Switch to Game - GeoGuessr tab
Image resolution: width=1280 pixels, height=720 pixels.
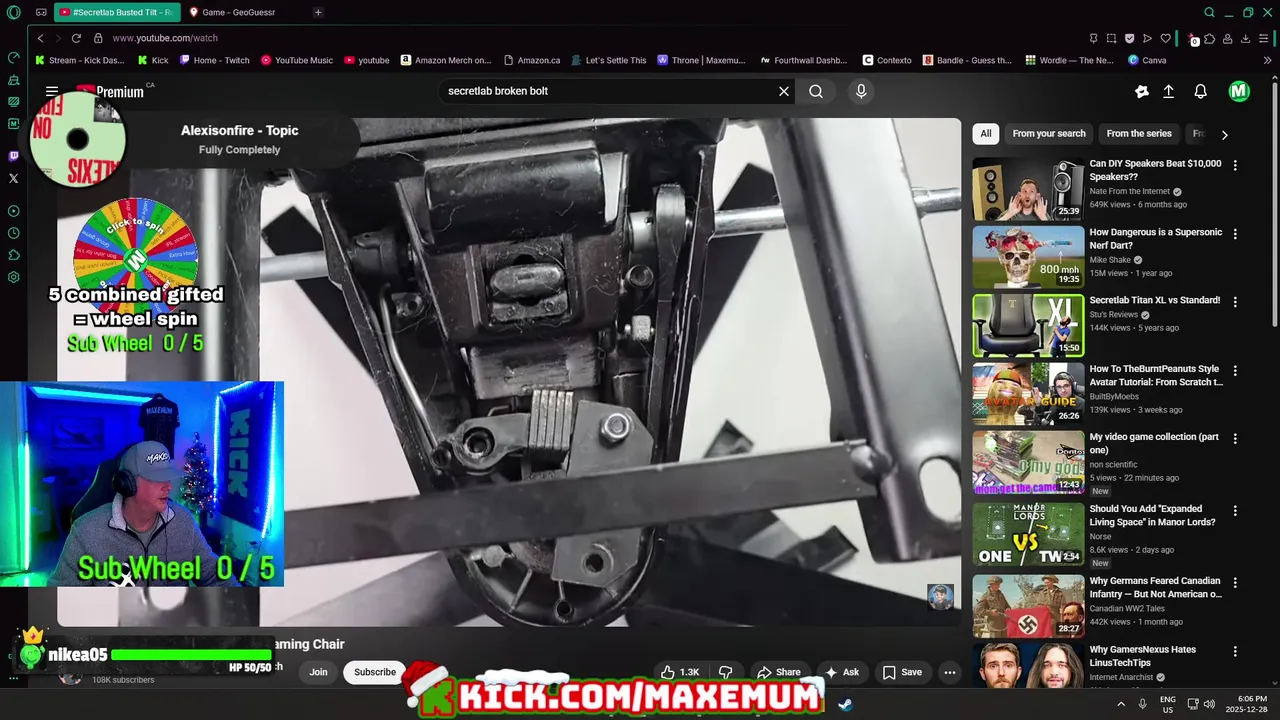click(240, 12)
